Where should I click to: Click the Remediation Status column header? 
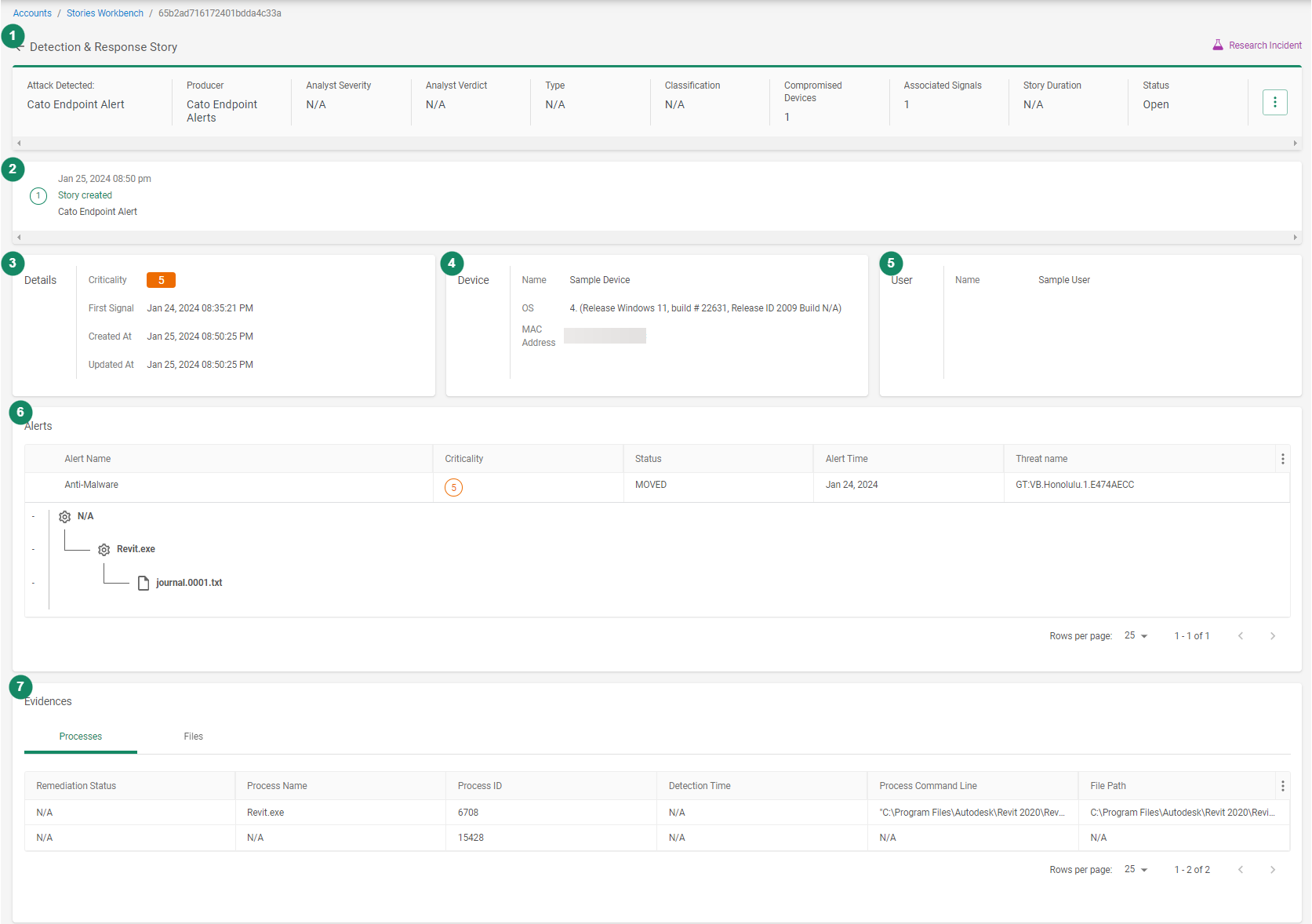coord(76,786)
